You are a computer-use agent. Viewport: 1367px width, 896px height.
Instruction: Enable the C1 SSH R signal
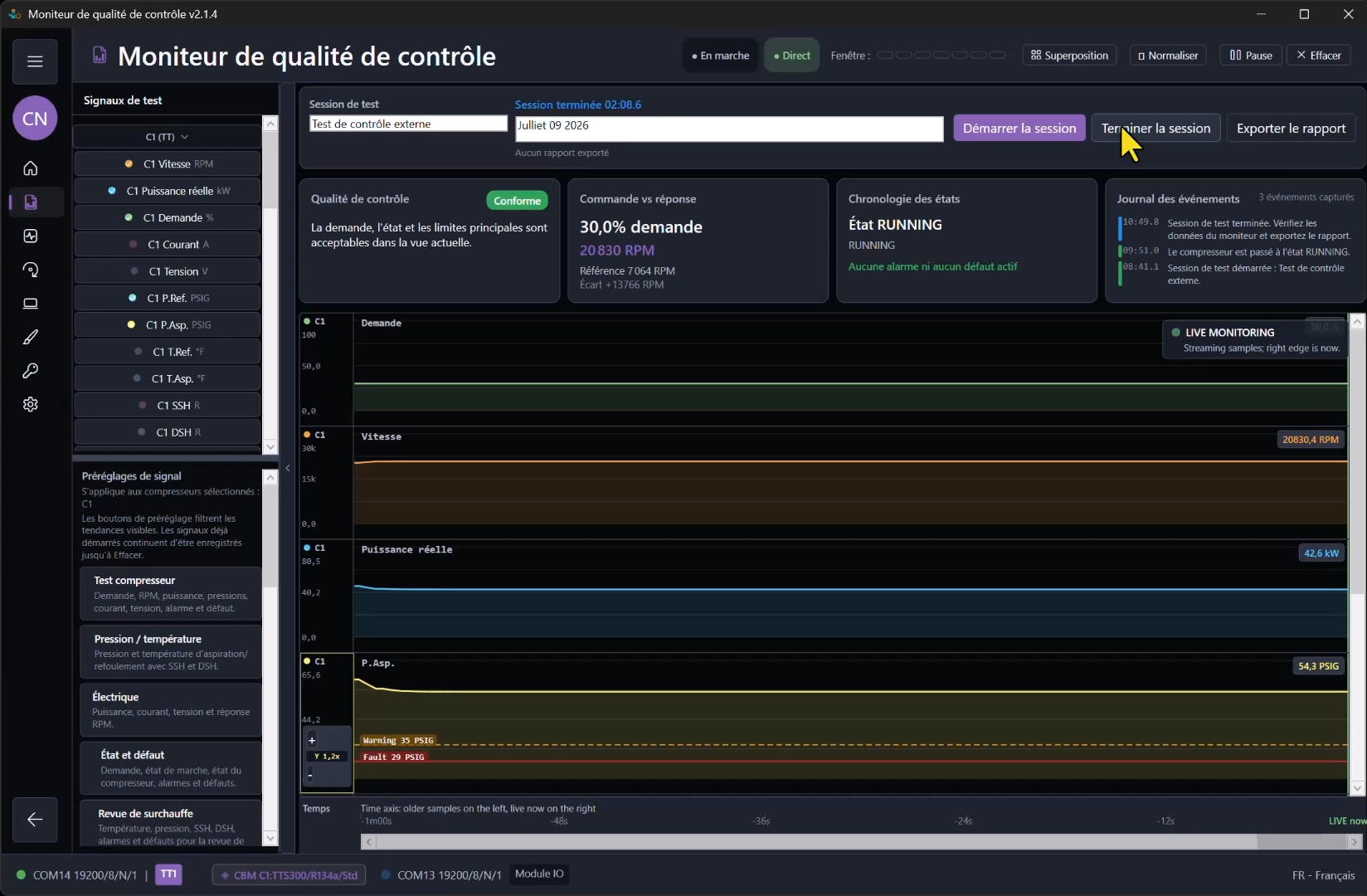(168, 406)
